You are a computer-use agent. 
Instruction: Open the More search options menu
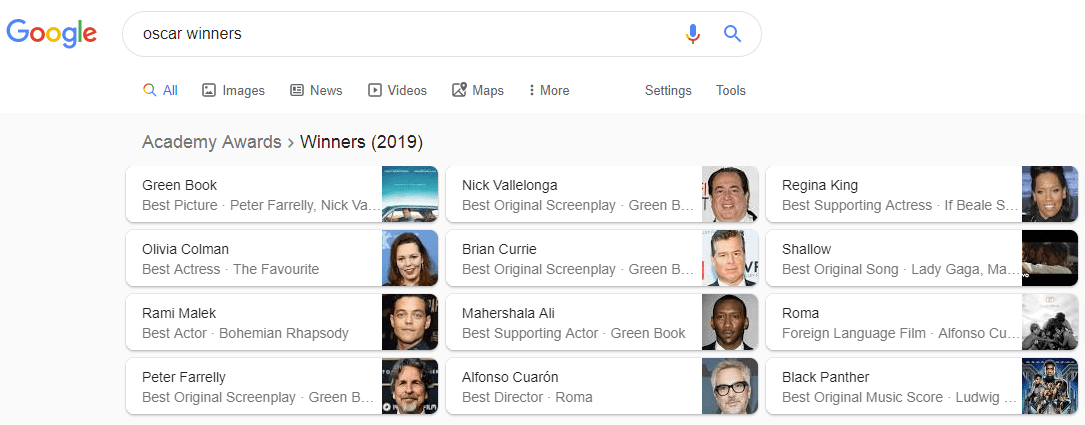[549, 91]
